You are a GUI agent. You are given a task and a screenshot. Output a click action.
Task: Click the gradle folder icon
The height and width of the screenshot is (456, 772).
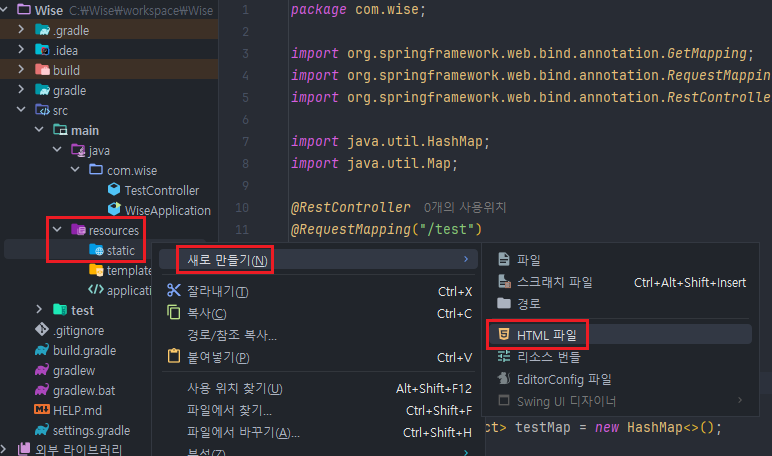coord(42,90)
